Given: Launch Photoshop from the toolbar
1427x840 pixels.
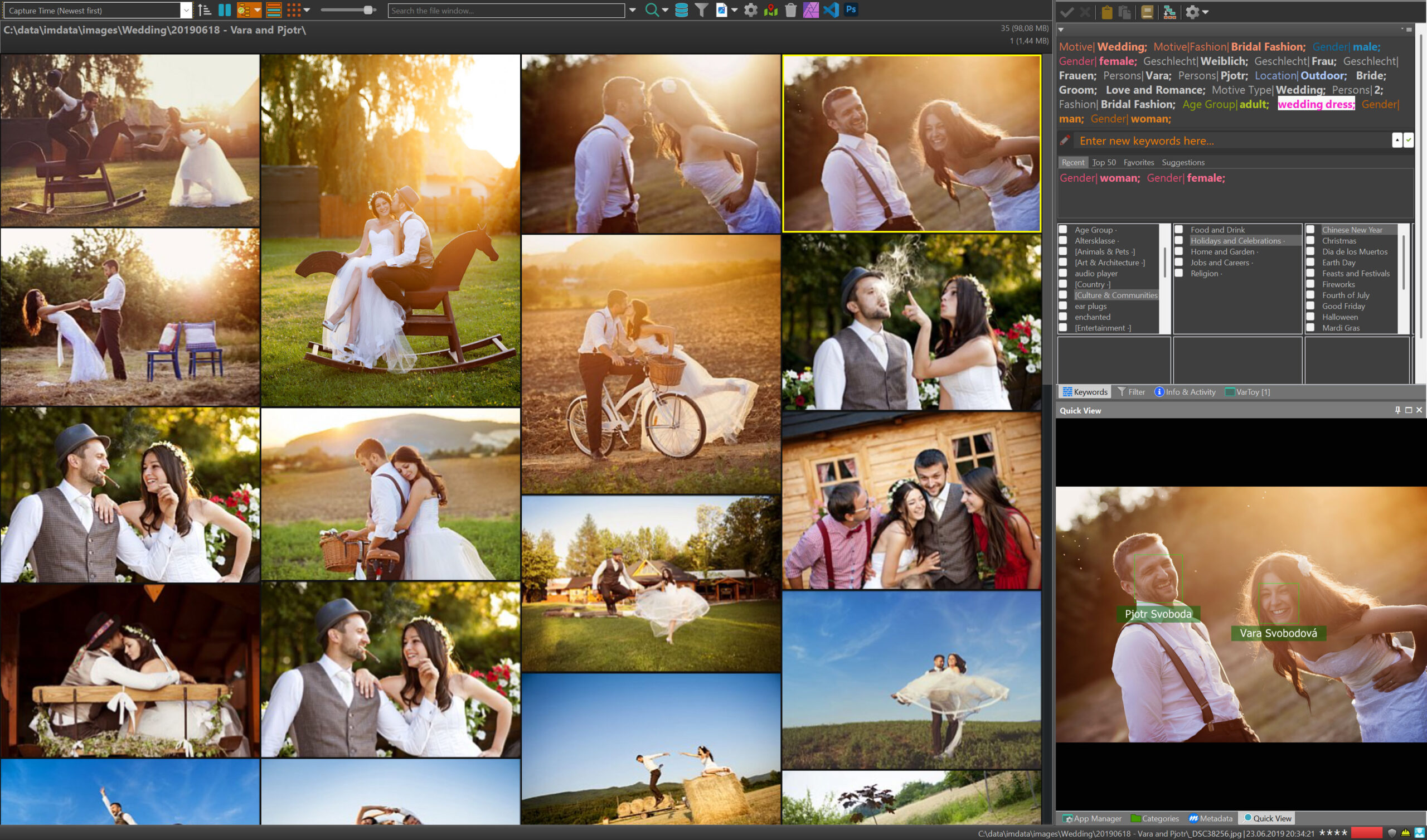Looking at the screenshot, I should (851, 9).
